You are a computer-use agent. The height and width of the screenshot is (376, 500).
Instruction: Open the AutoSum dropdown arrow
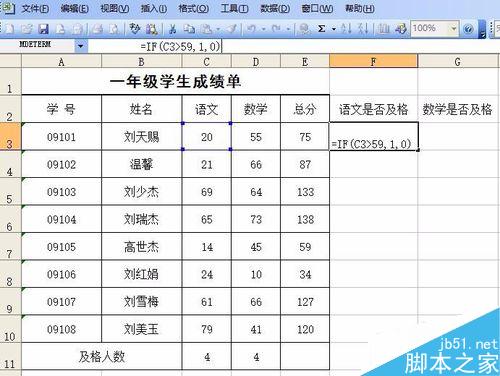coord(334,29)
